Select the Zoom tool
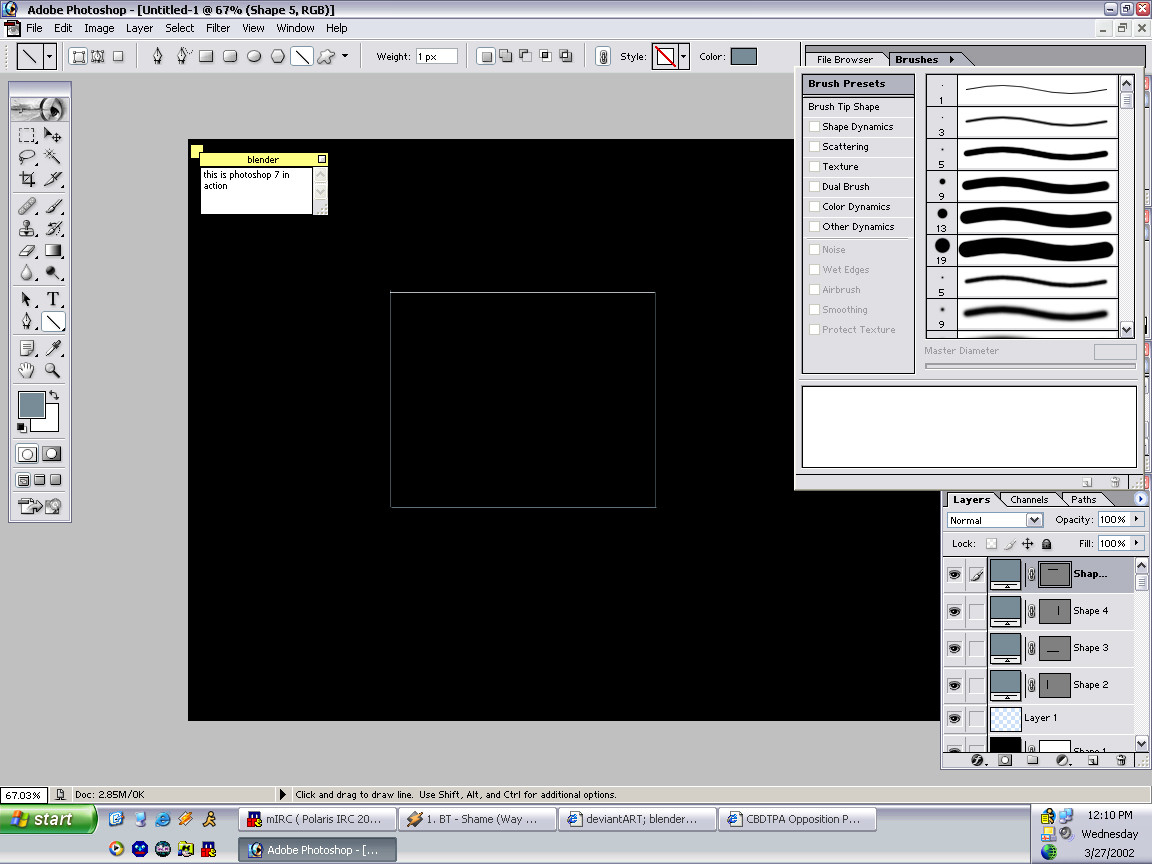Screen dimensions: 1152x864 click(53, 370)
